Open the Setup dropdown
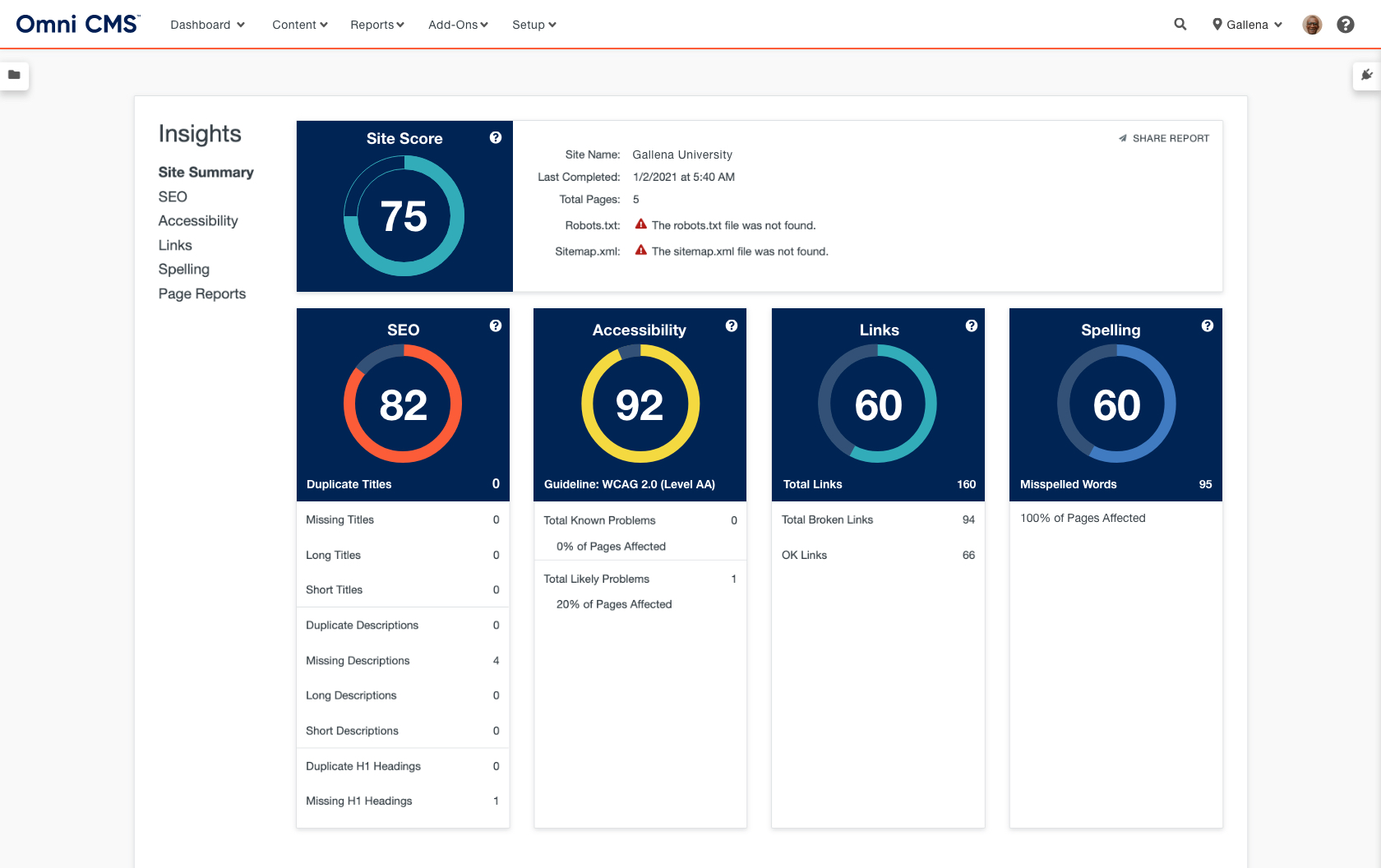This screenshot has width=1381, height=868. [533, 25]
